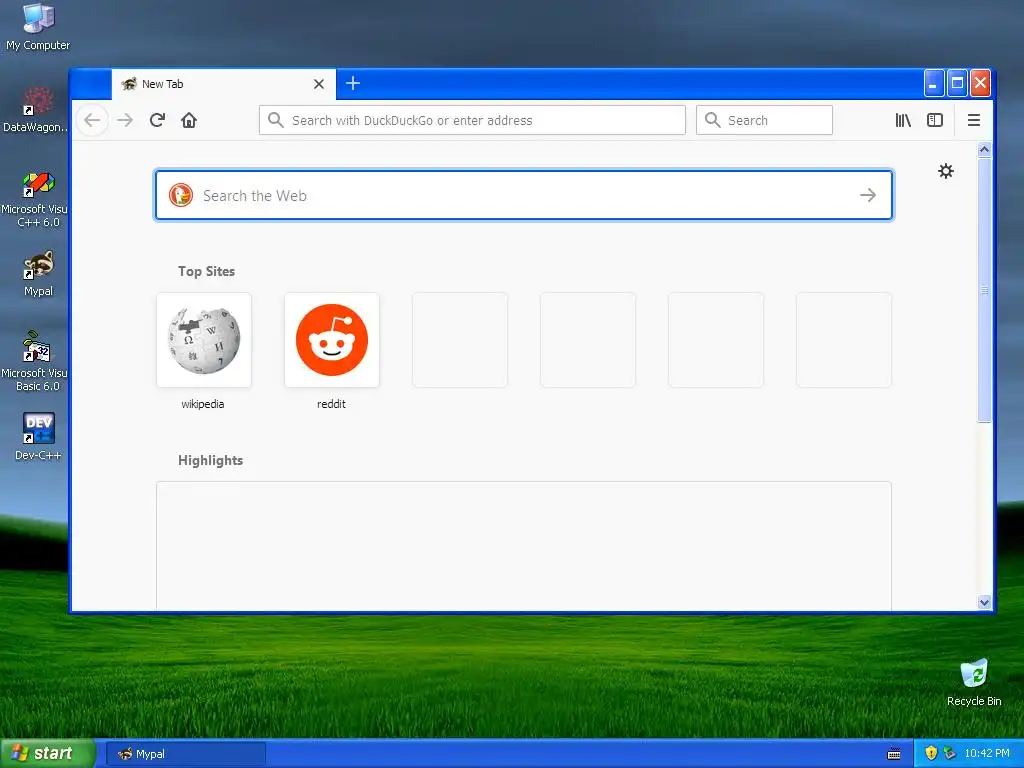Select the Mypal desktop shortcut
Image resolution: width=1024 pixels, height=768 pixels.
coord(38,274)
